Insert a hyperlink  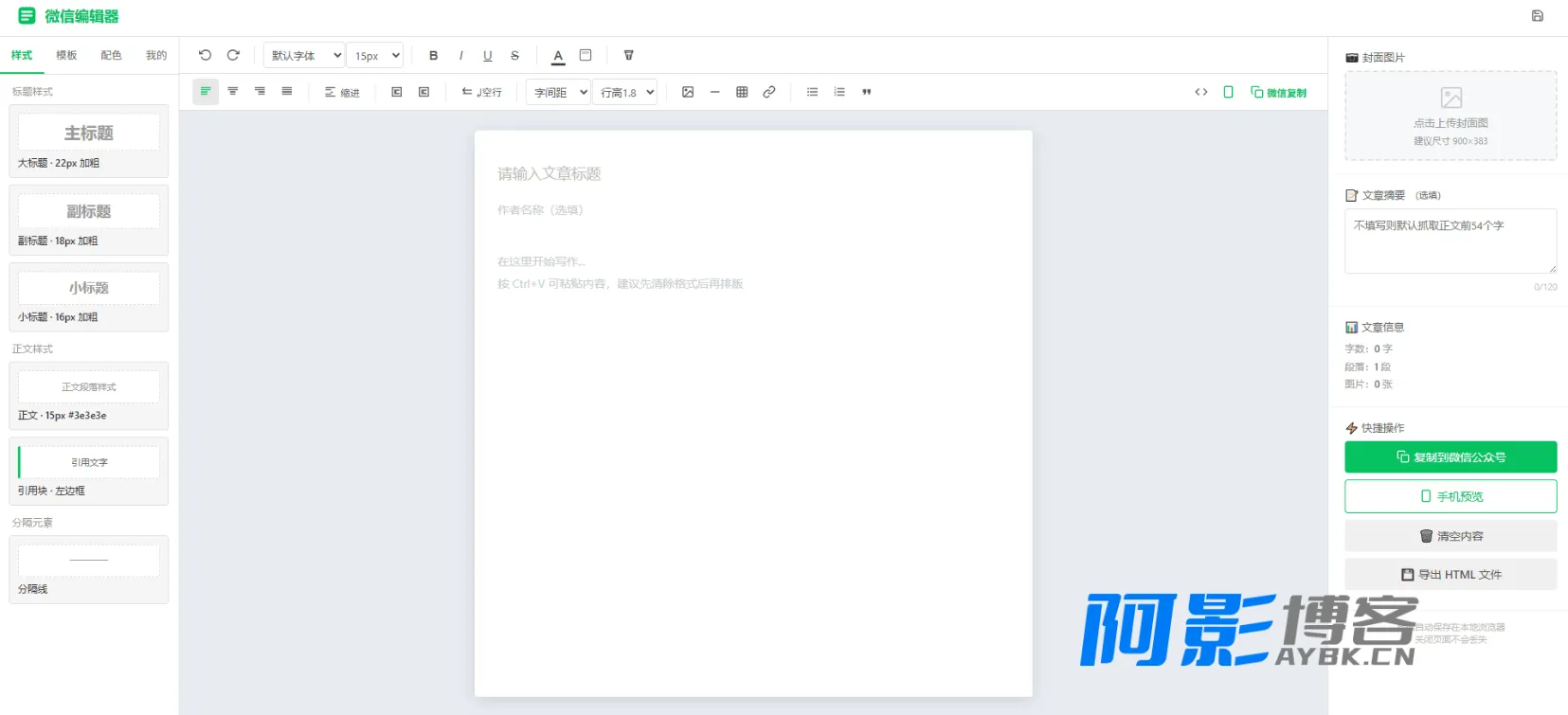[x=769, y=92]
